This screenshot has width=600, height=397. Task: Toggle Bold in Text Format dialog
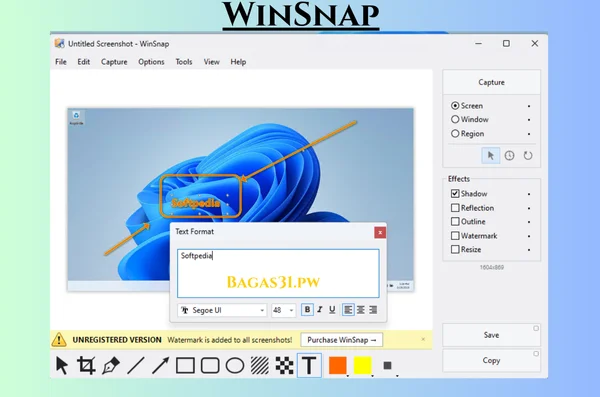[307, 310]
